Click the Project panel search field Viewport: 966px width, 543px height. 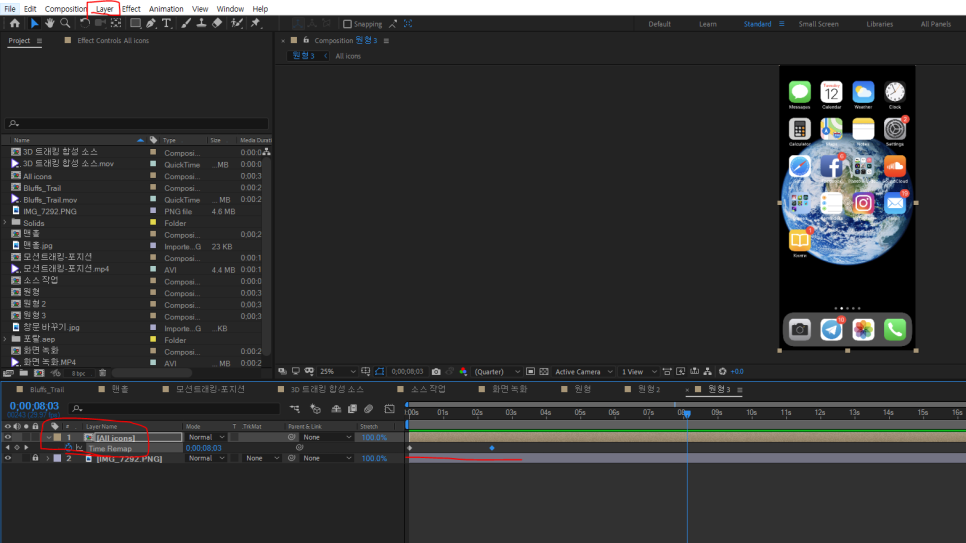pyautogui.click(x=136, y=123)
